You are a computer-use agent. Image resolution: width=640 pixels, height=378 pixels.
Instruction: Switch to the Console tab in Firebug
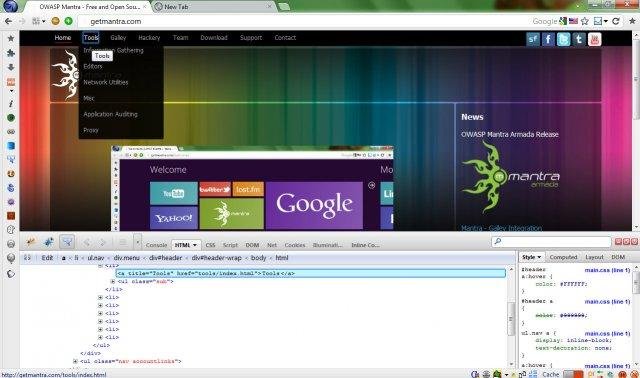[156, 245]
